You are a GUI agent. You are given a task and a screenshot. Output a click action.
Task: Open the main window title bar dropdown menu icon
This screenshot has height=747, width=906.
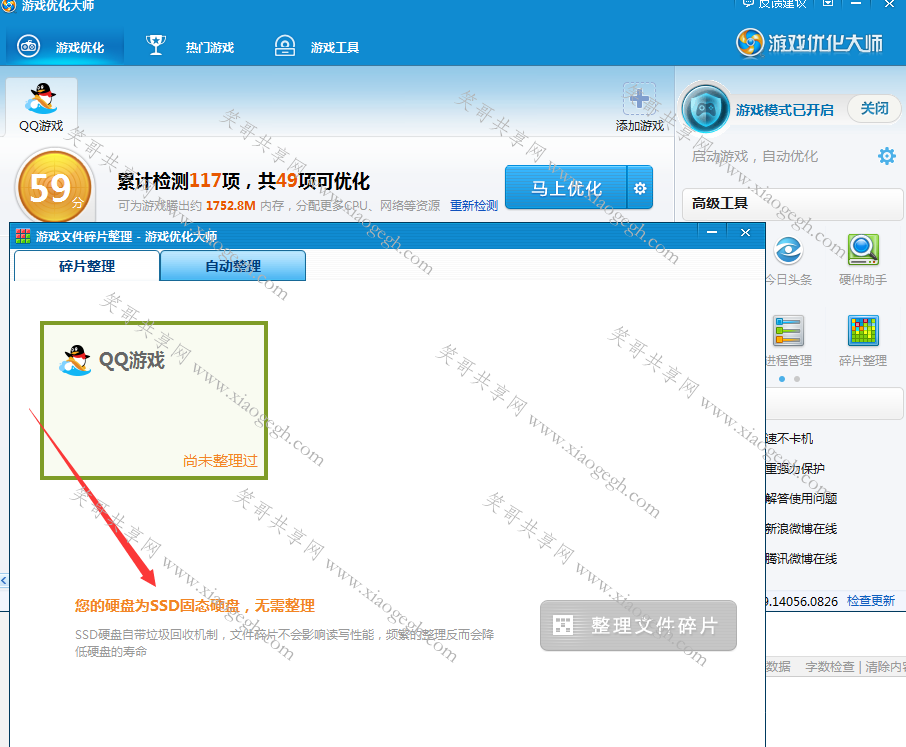827,3
